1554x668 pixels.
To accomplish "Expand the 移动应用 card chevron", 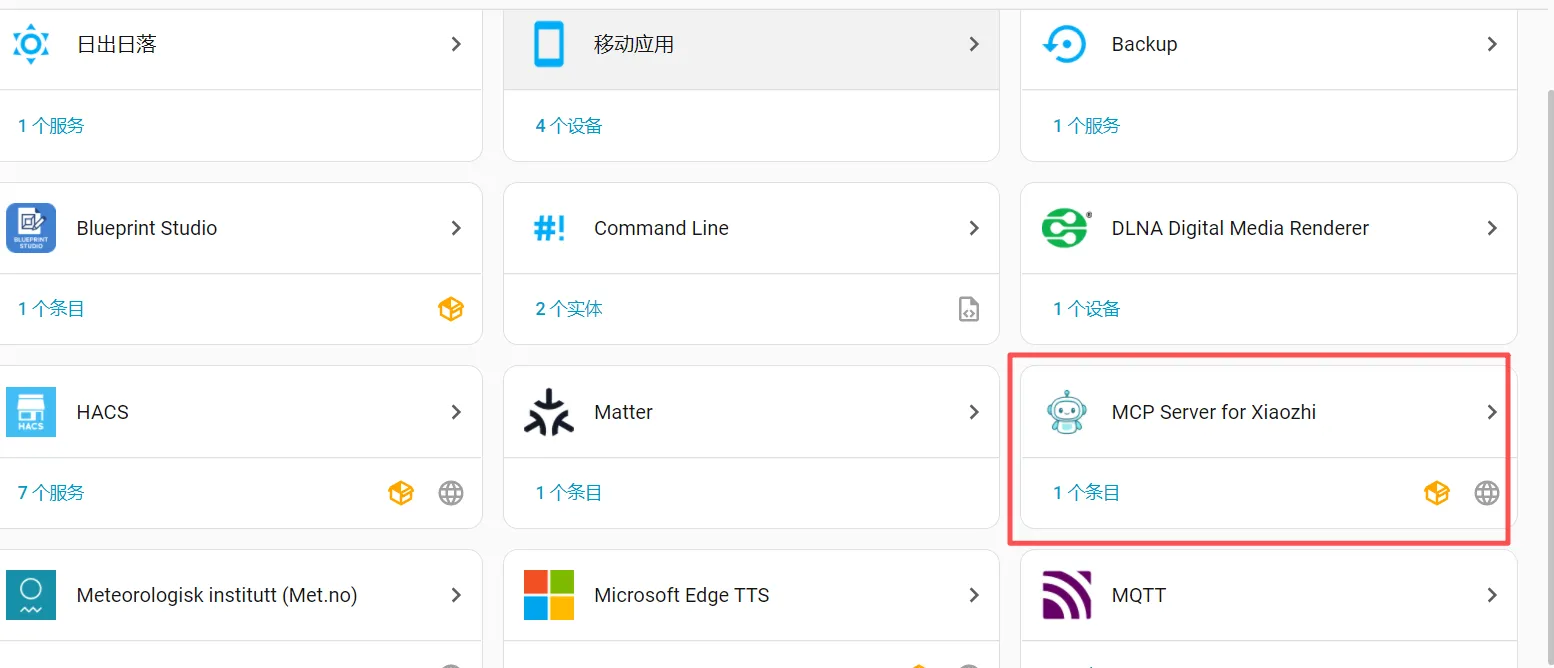I will (x=974, y=44).
